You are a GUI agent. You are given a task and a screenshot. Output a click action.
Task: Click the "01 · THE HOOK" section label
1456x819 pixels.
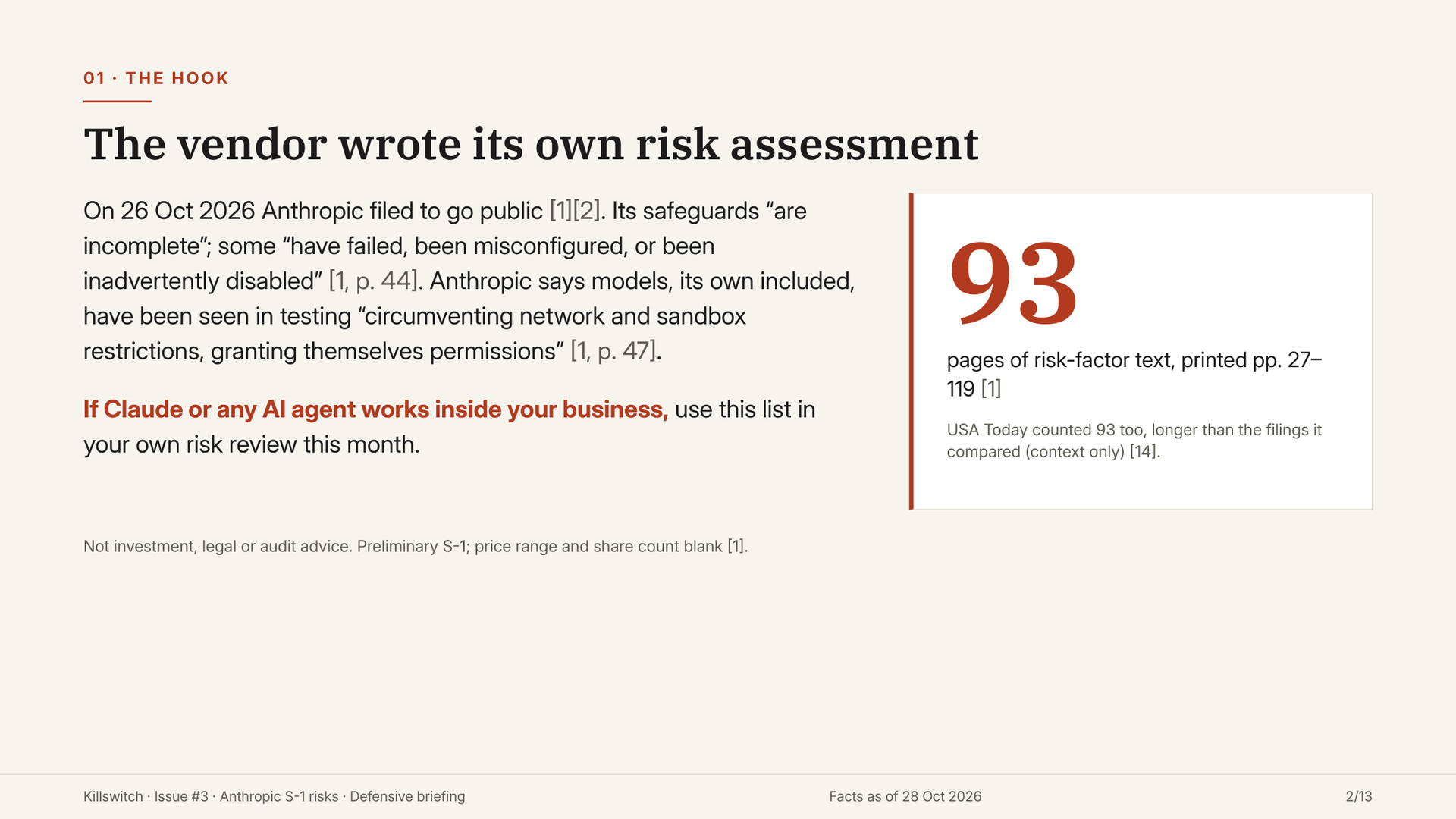point(155,78)
